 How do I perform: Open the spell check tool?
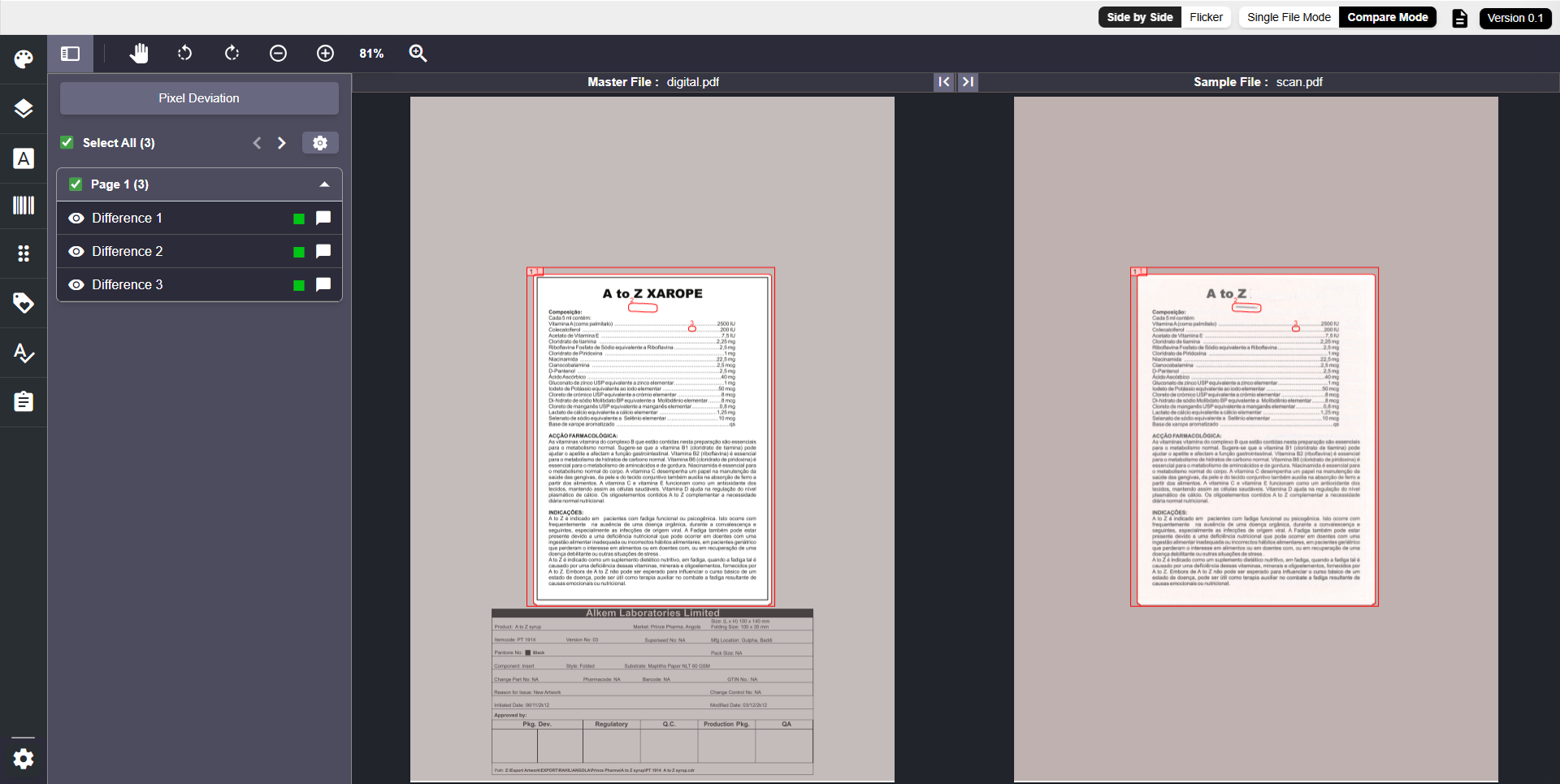(24, 353)
